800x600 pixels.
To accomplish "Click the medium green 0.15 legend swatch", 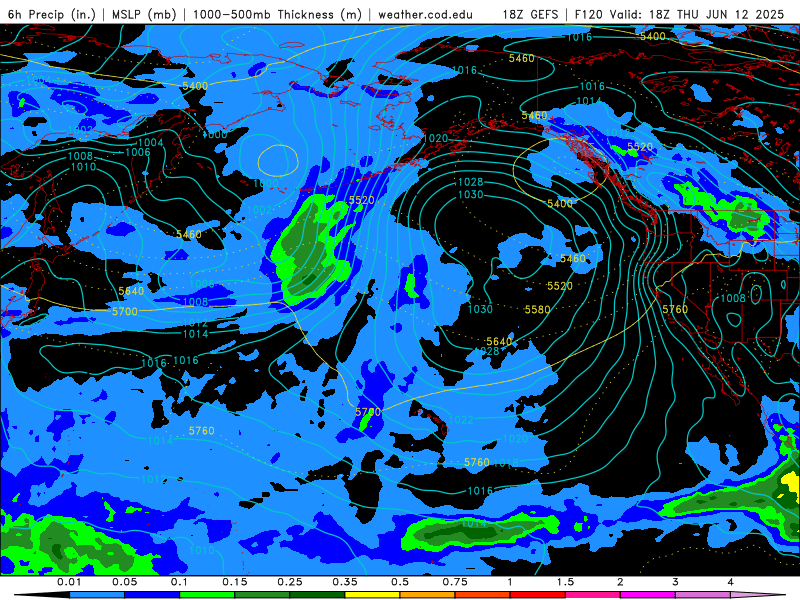I will [262, 595].
